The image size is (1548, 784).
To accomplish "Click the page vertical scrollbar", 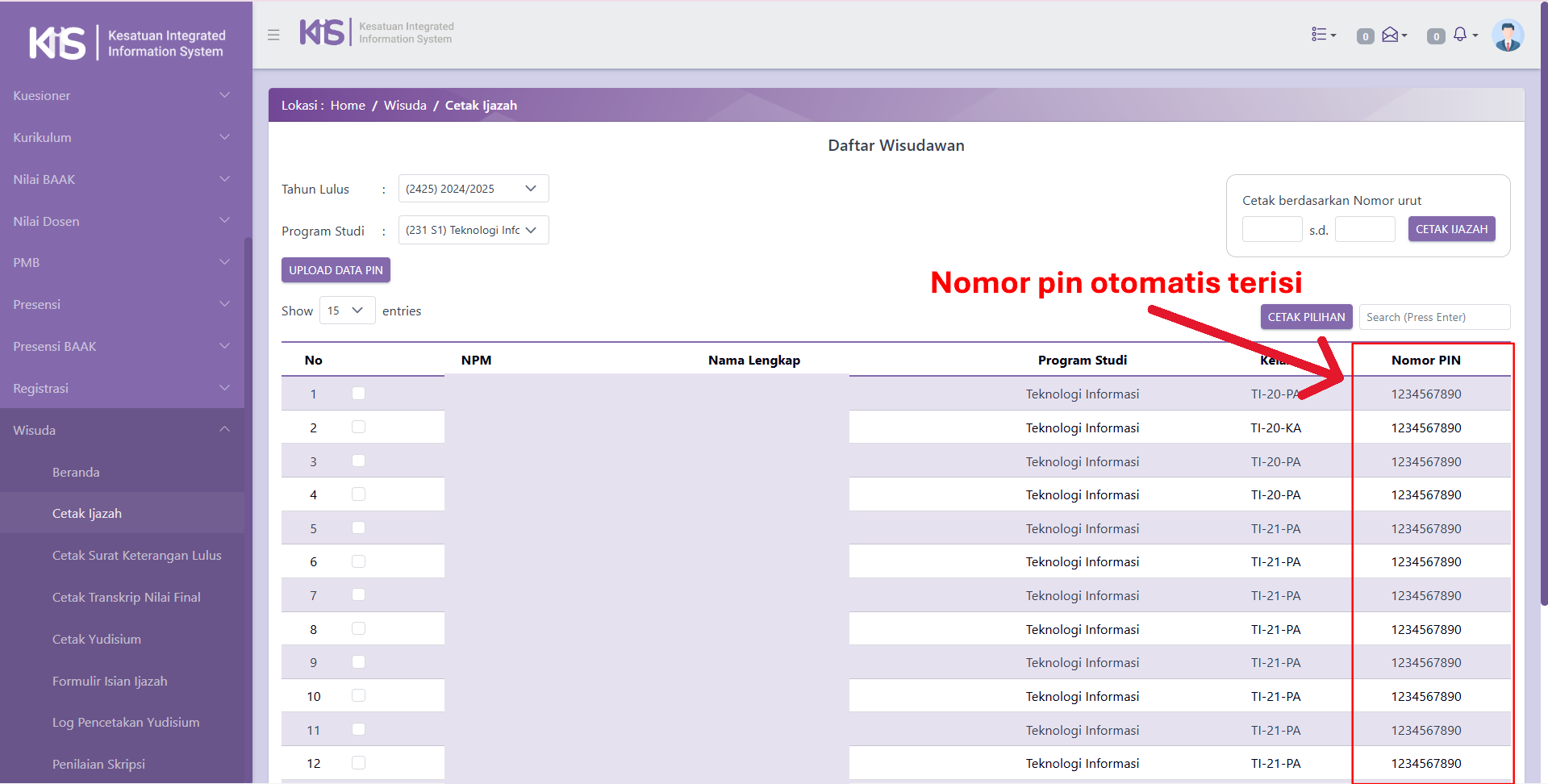I will (x=1543, y=323).
